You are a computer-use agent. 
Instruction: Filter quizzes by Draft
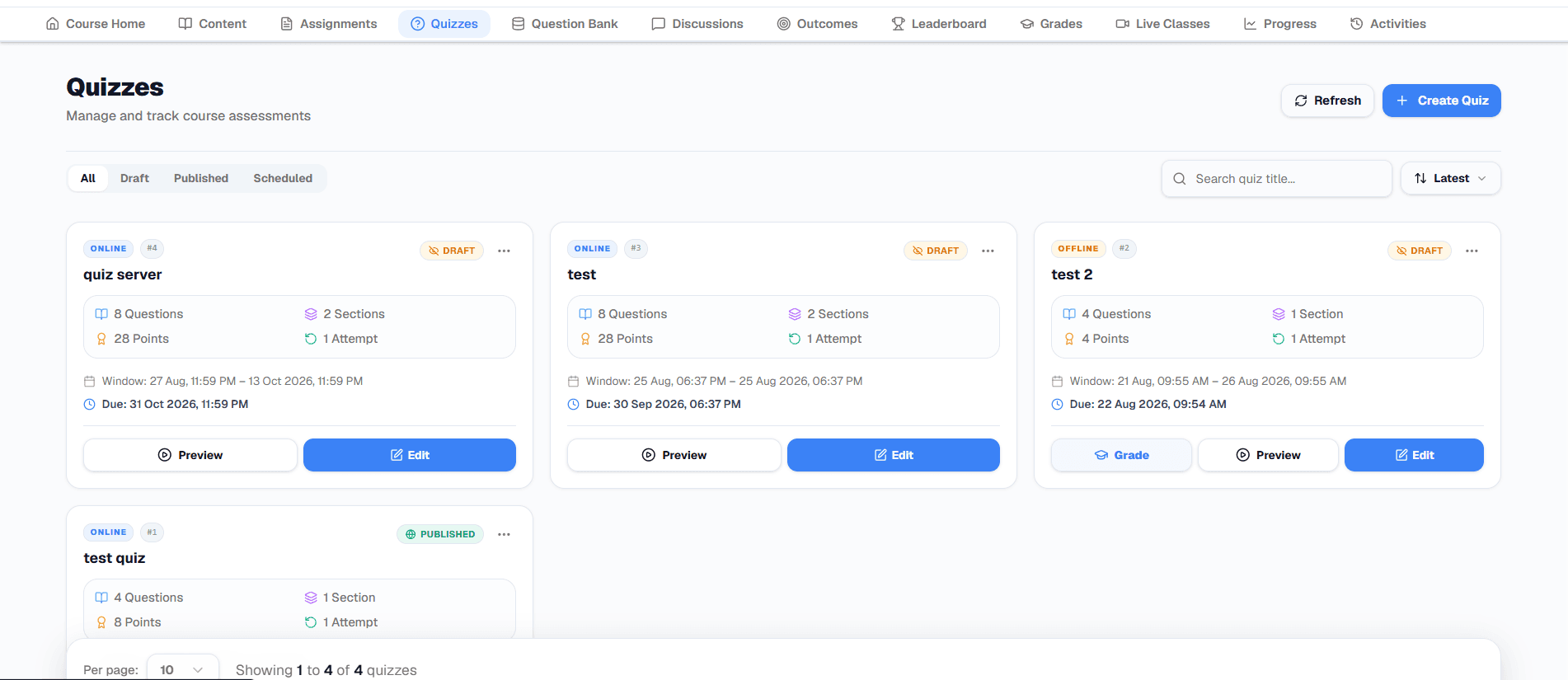[x=134, y=178]
